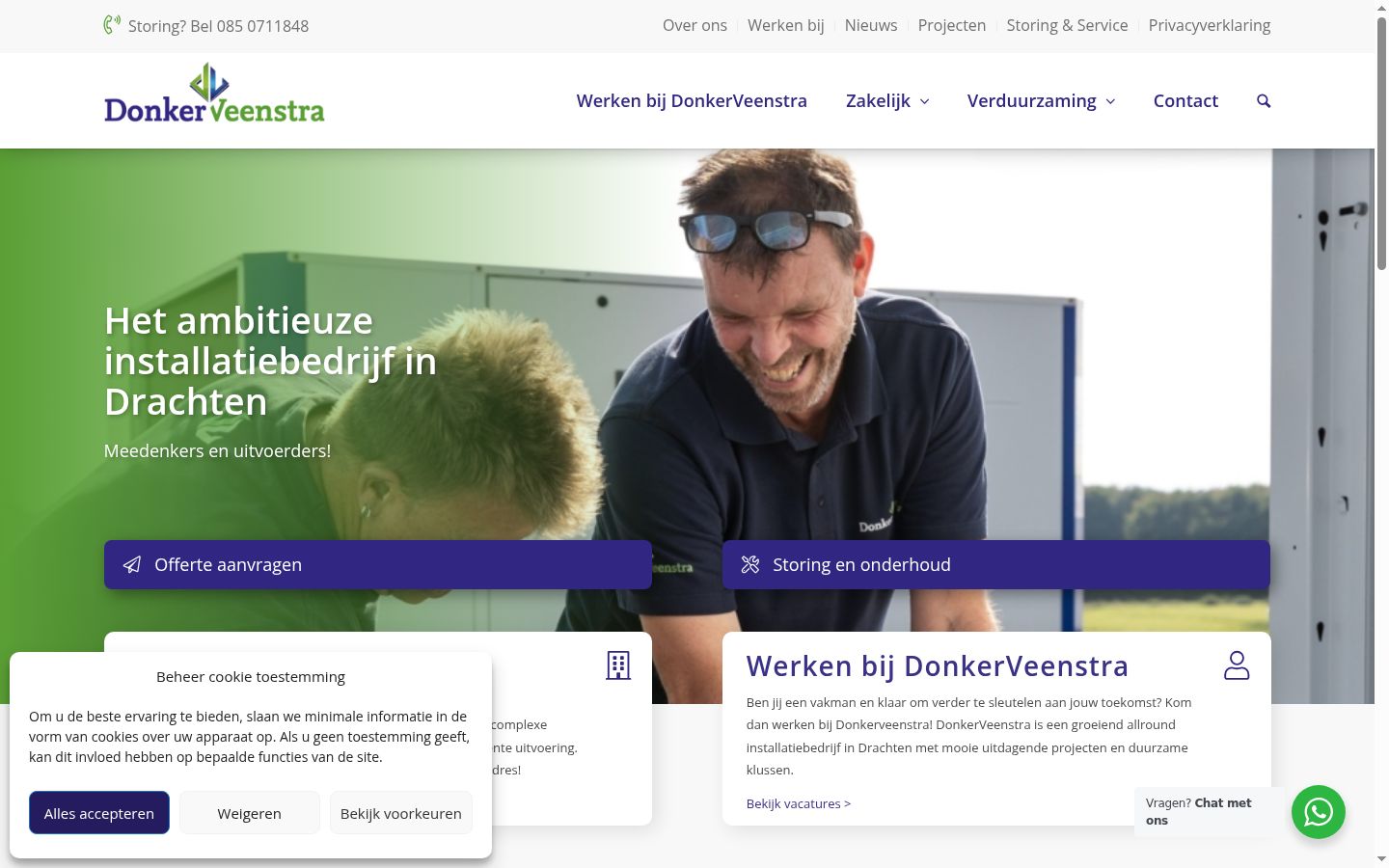This screenshot has height=868, width=1389.
Task: Click the page's vertical scrollbar thumb
Action: [1381, 145]
